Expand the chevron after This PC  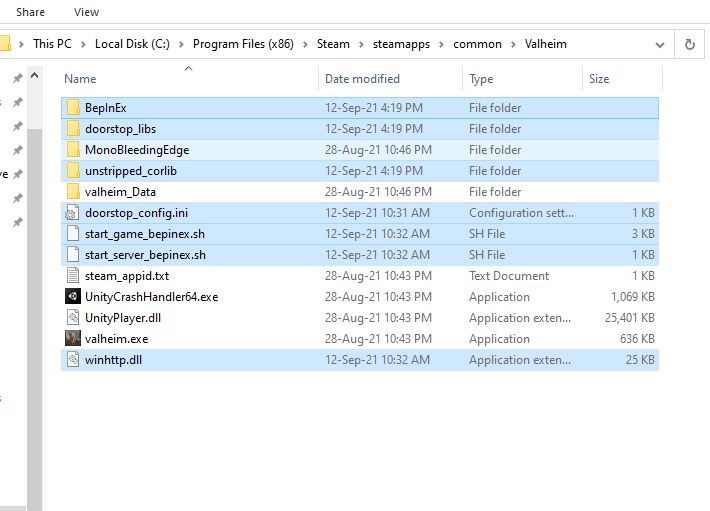tap(83, 44)
